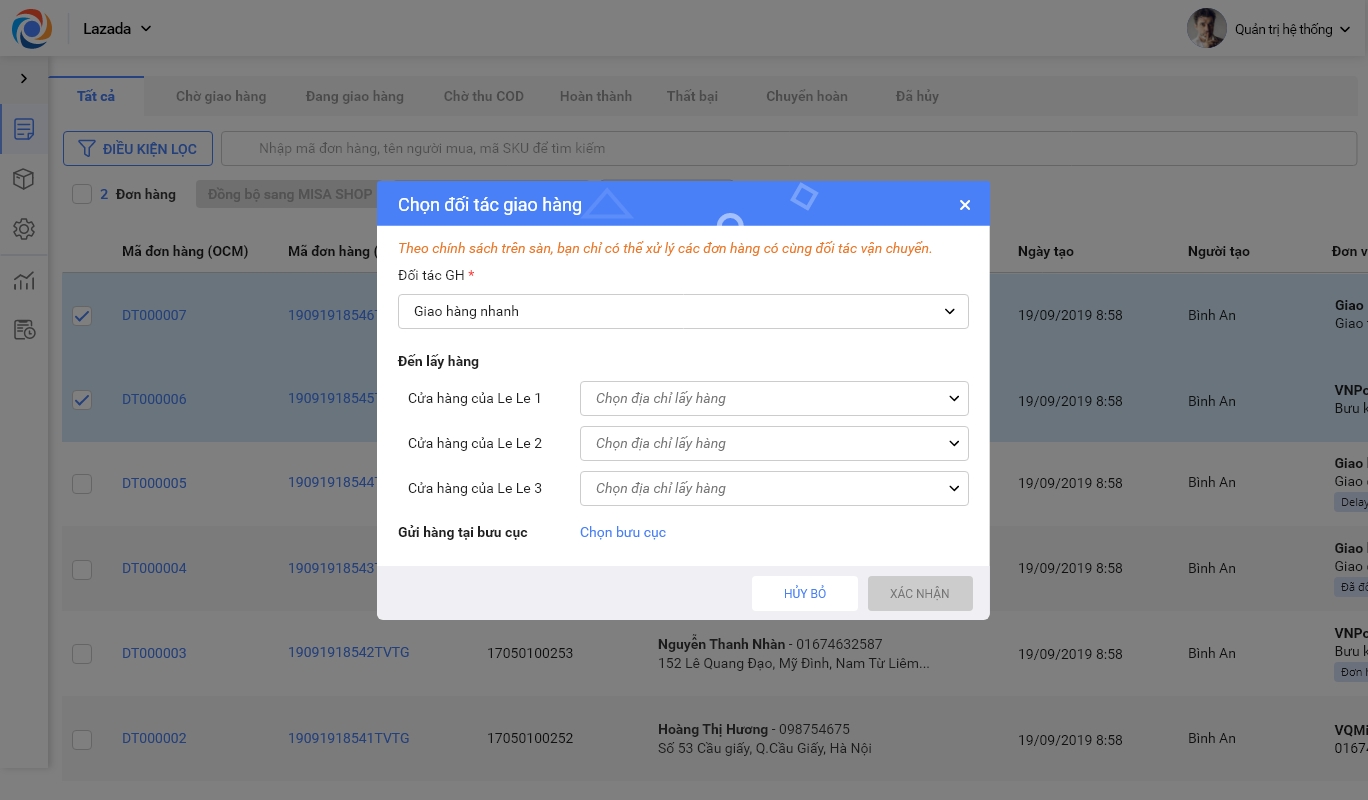Click the app logo icon
Viewport: 1368px width, 800px height.
tap(31, 28)
